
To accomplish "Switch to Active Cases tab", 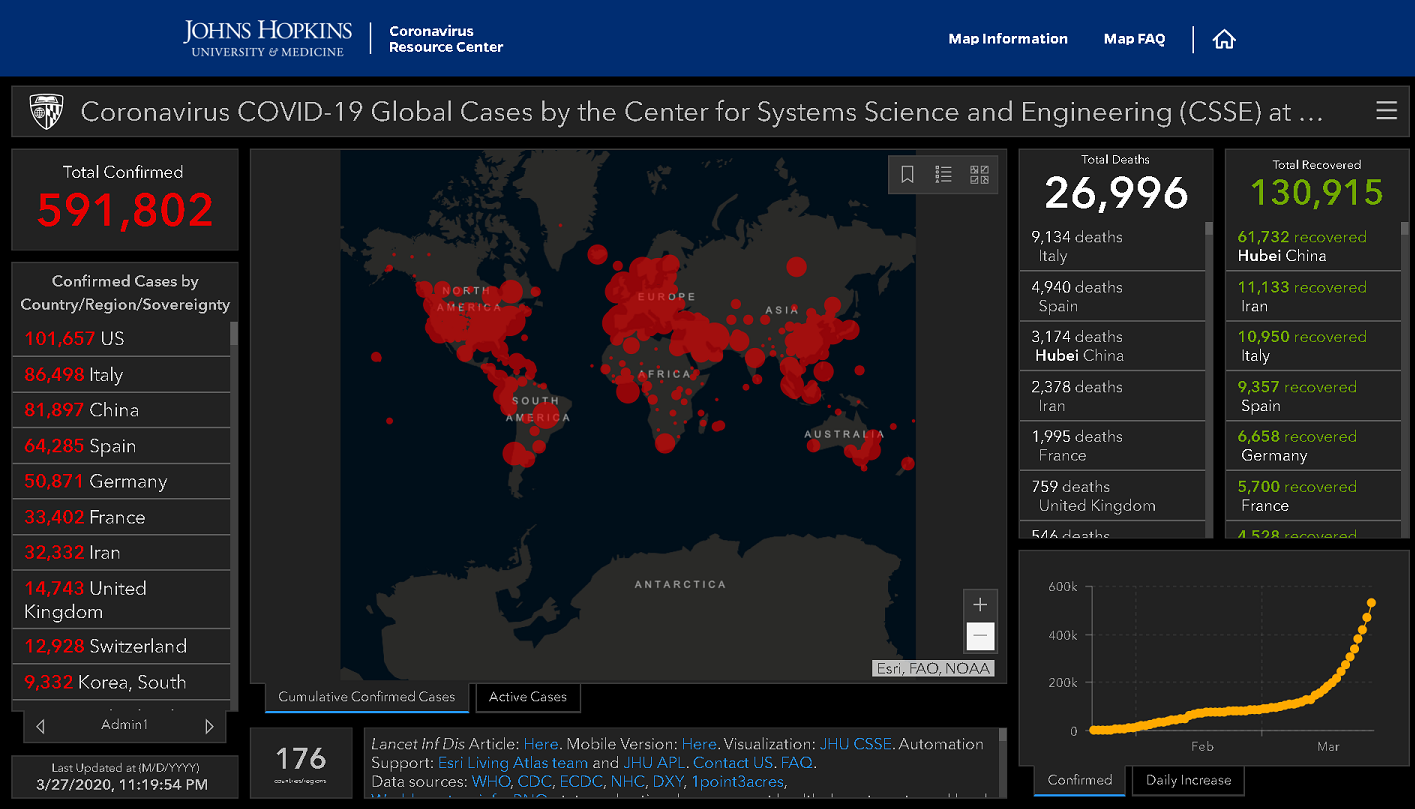I will point(528,697).
